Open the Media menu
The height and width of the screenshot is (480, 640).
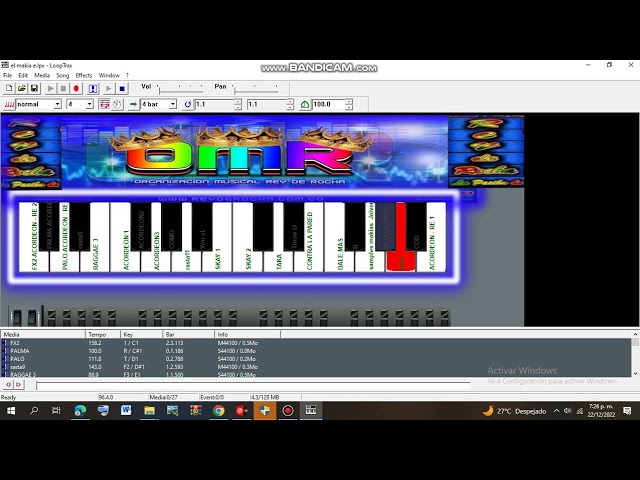pos(42,76)
